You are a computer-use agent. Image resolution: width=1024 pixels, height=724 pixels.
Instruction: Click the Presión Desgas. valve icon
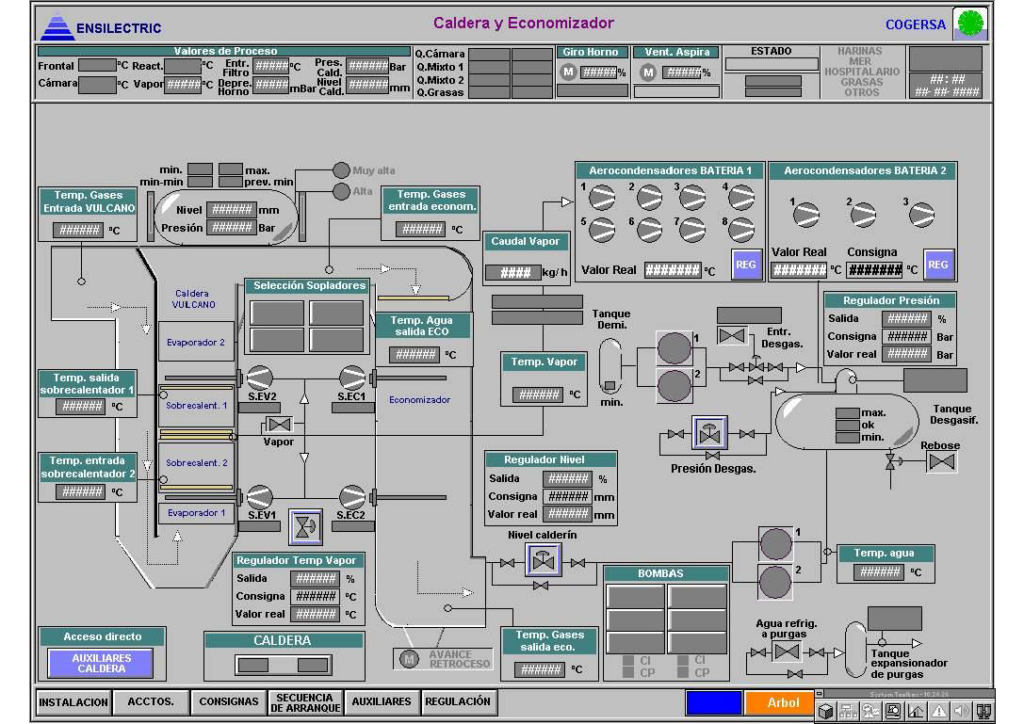[709, 433]
